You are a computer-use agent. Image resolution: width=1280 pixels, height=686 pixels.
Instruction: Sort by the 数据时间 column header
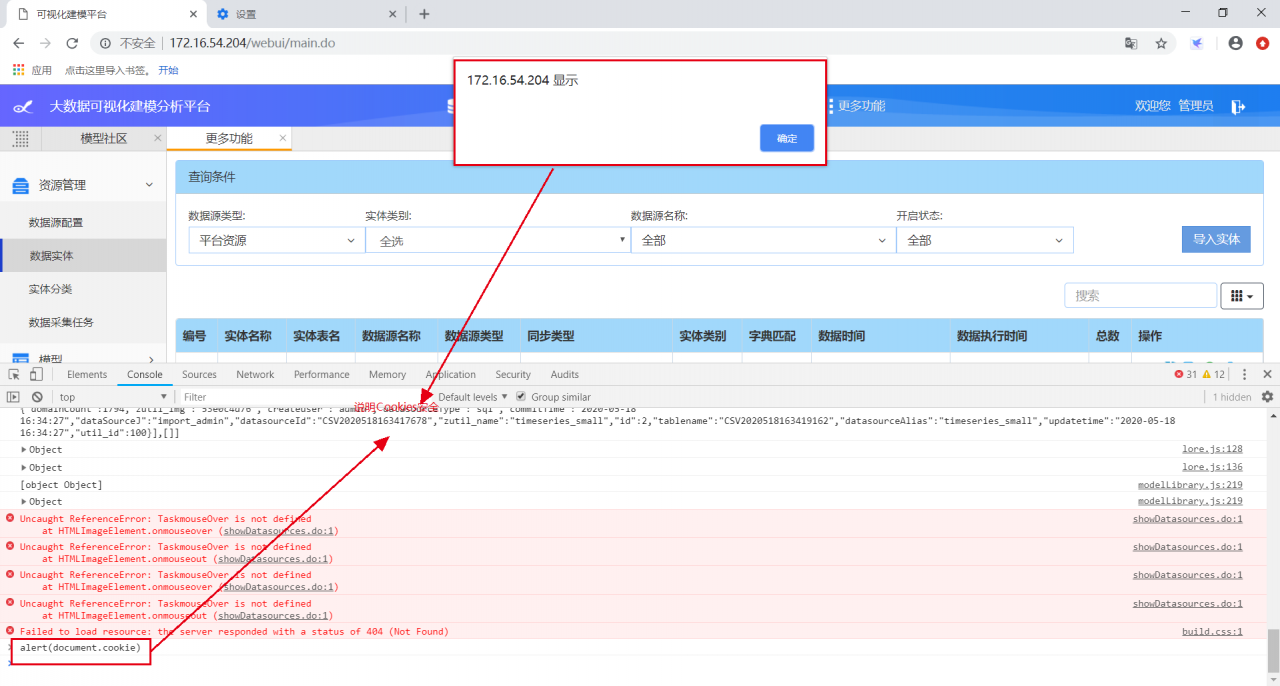click(841, 336)
